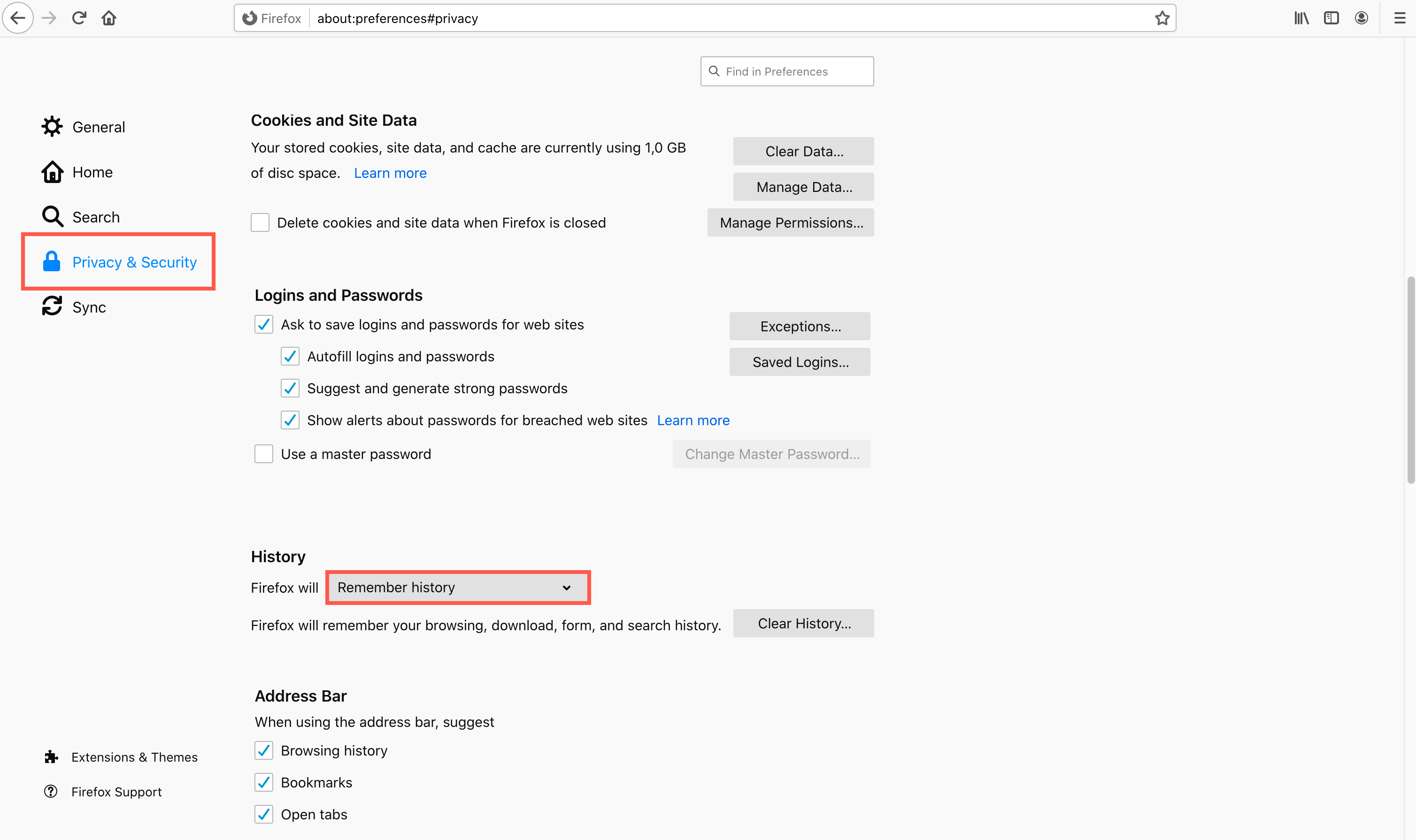Enable Use a master password

[x=264, y=453]
